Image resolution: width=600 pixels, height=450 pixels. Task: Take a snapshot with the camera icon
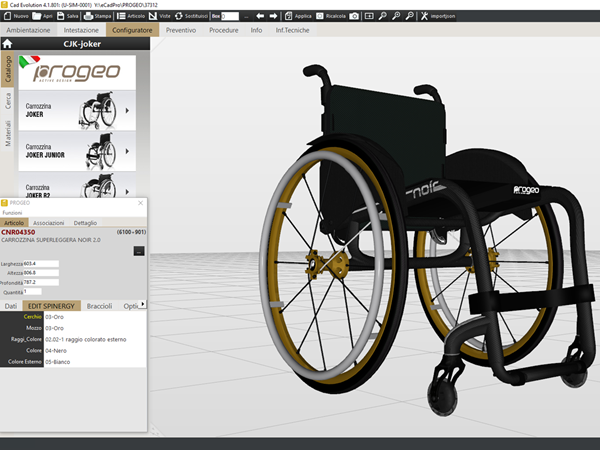pyautogui.click(x=354, y=16)
